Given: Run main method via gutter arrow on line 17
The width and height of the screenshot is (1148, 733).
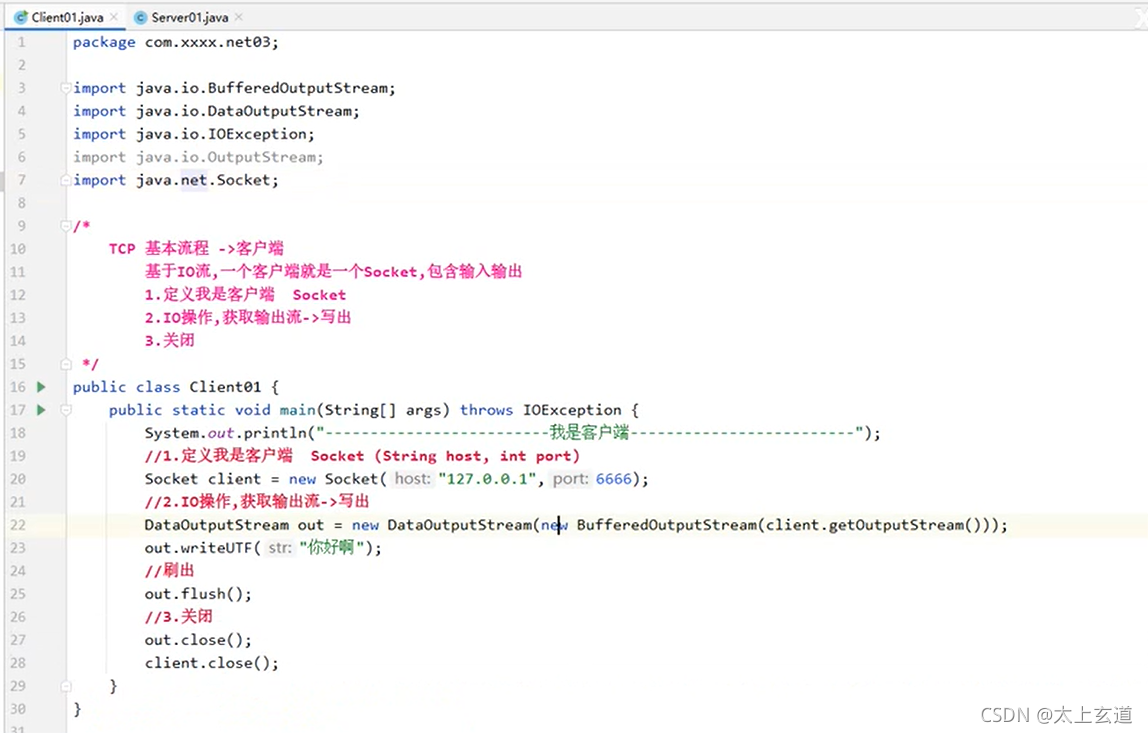Looking at the screenshot, I should coord(41,410).
